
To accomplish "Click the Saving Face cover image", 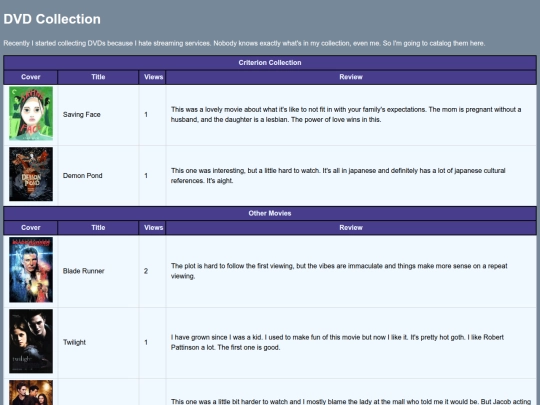I will pos(31,113).
